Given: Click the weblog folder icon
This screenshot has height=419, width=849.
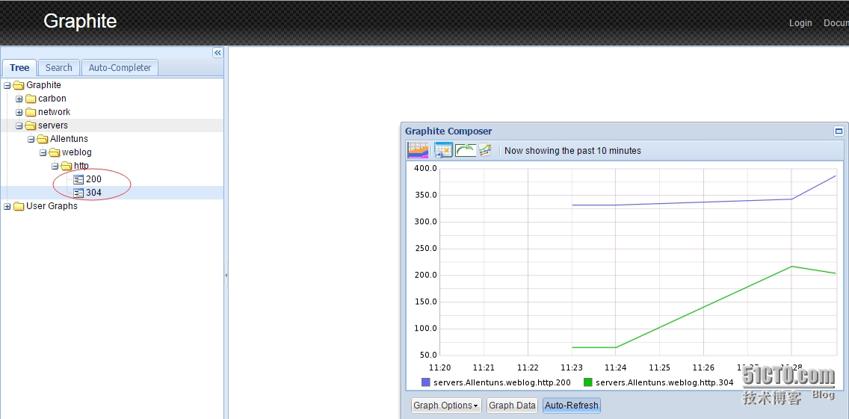Looking at the screenshot, I should point(55,153).
